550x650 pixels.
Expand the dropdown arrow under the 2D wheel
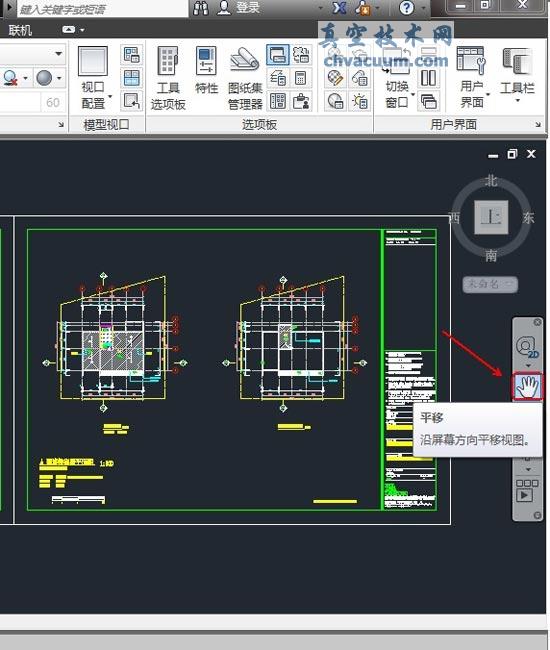[x=528, y=366]
